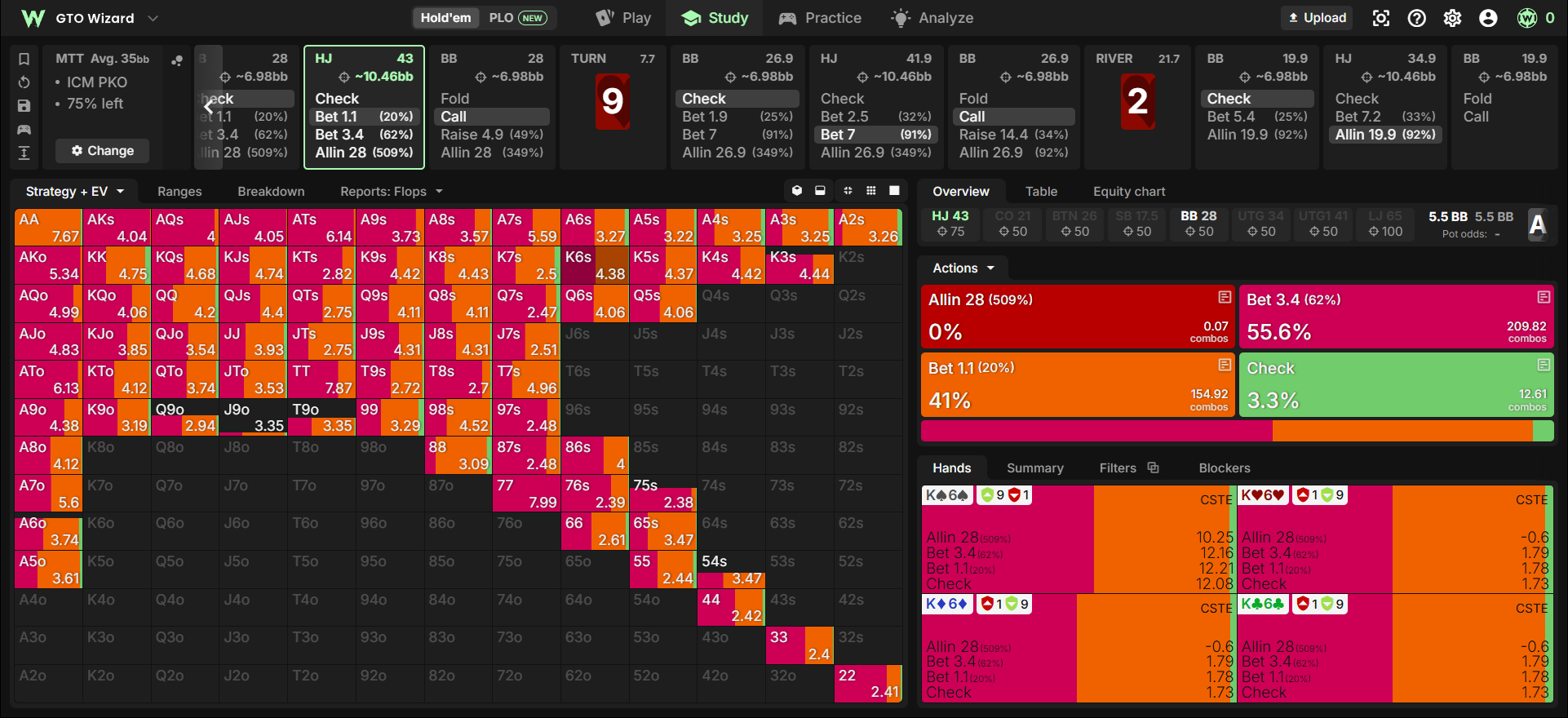The height and width of the screenshot is (718, 1568).
Task: Toggle the Check action card icon
Action: pos(1544,365)
